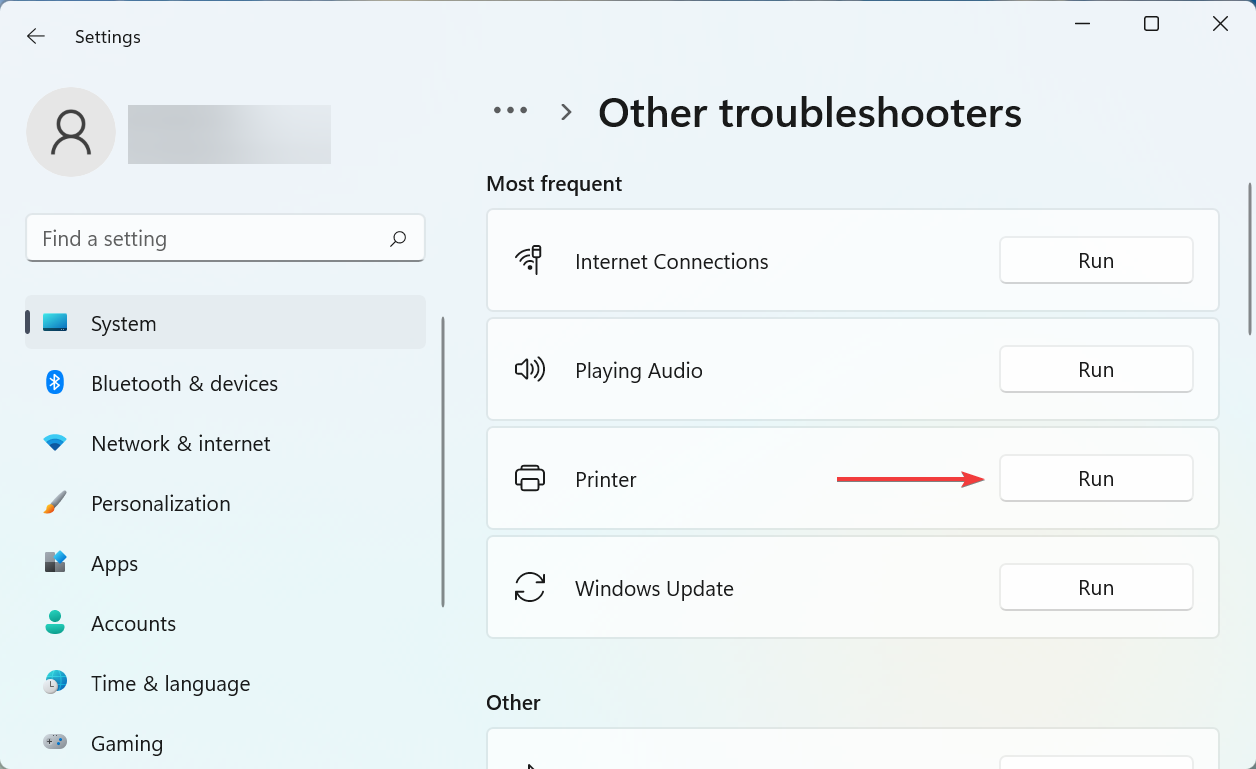Run the Printer troubleshooter
The width and height of the screenshot is (1256, 769).
point(1096,478)
